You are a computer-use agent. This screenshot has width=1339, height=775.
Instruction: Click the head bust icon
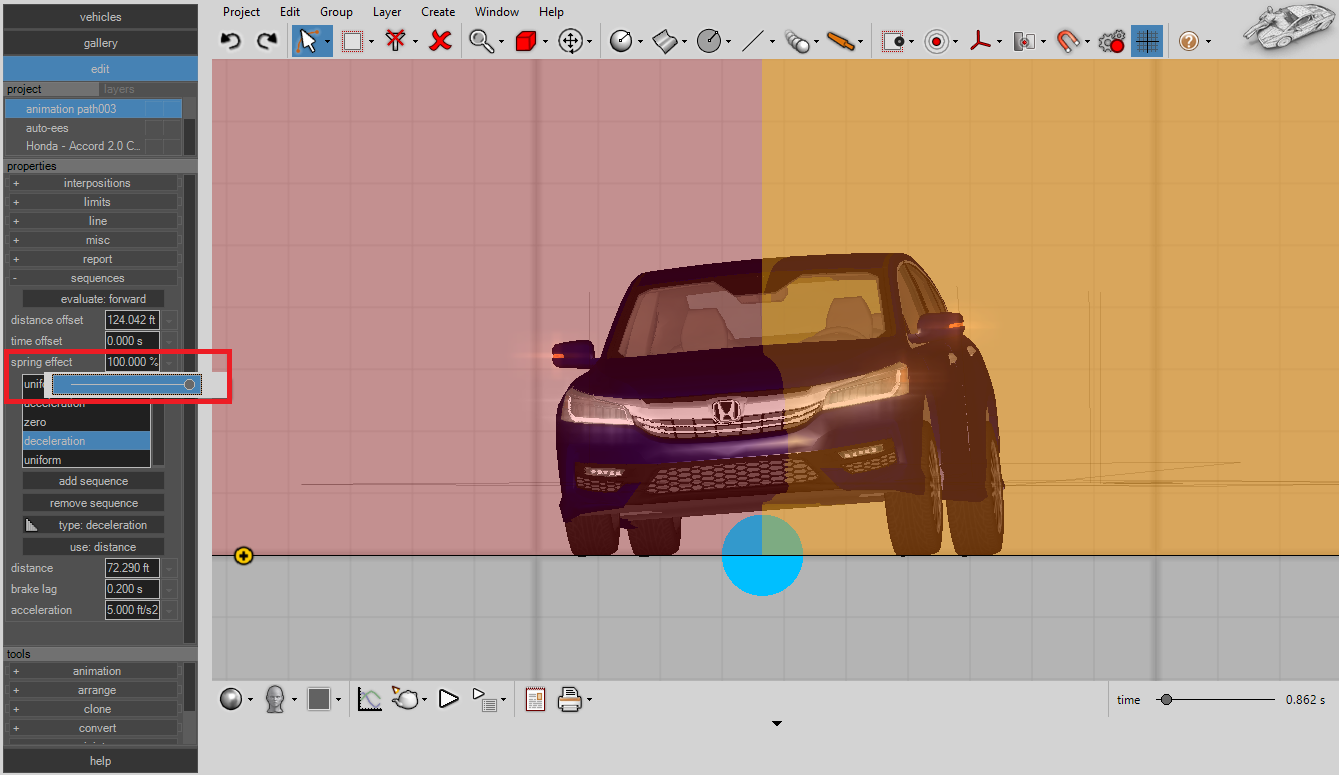275,699
